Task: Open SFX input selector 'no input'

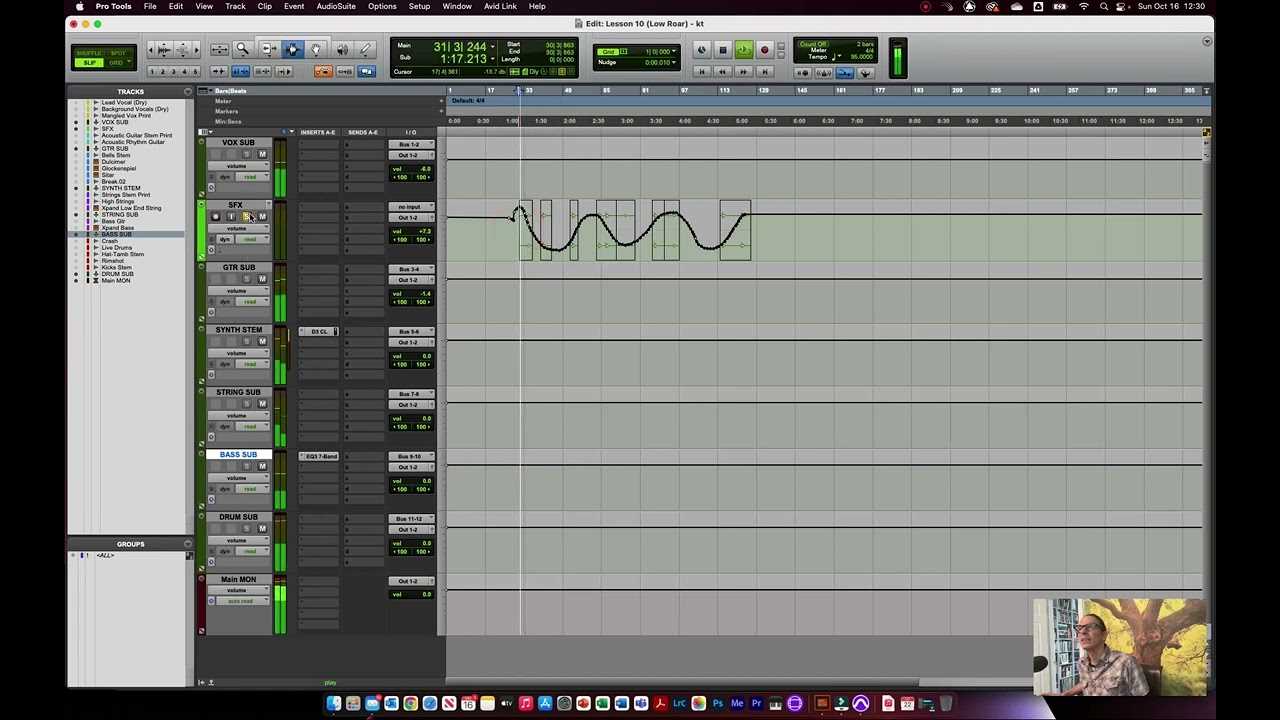Action: pos(410,206)
